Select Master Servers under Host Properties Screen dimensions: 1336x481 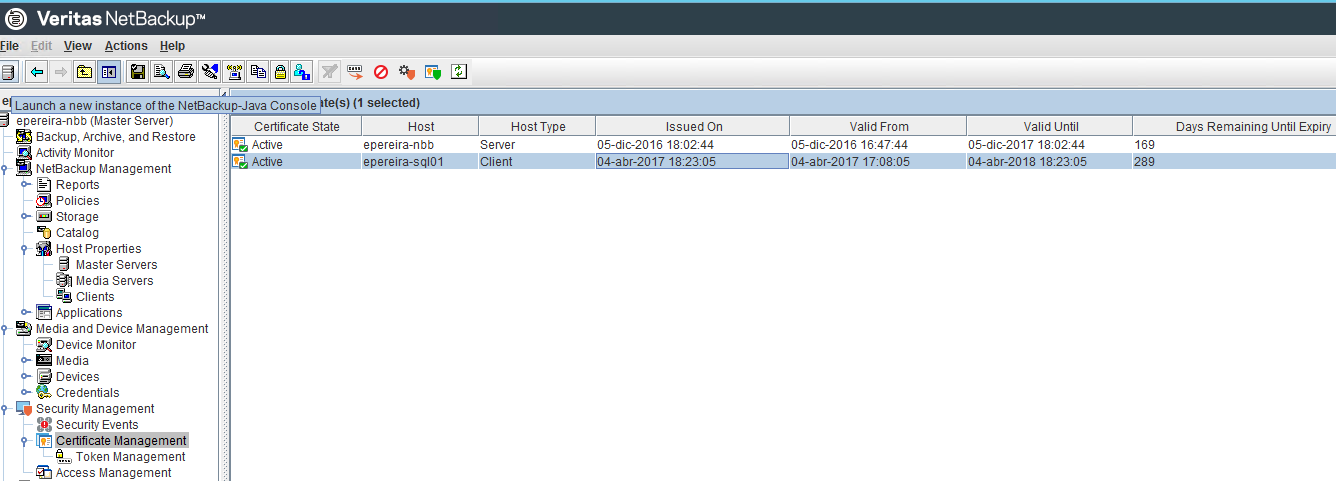click(116, 265)
